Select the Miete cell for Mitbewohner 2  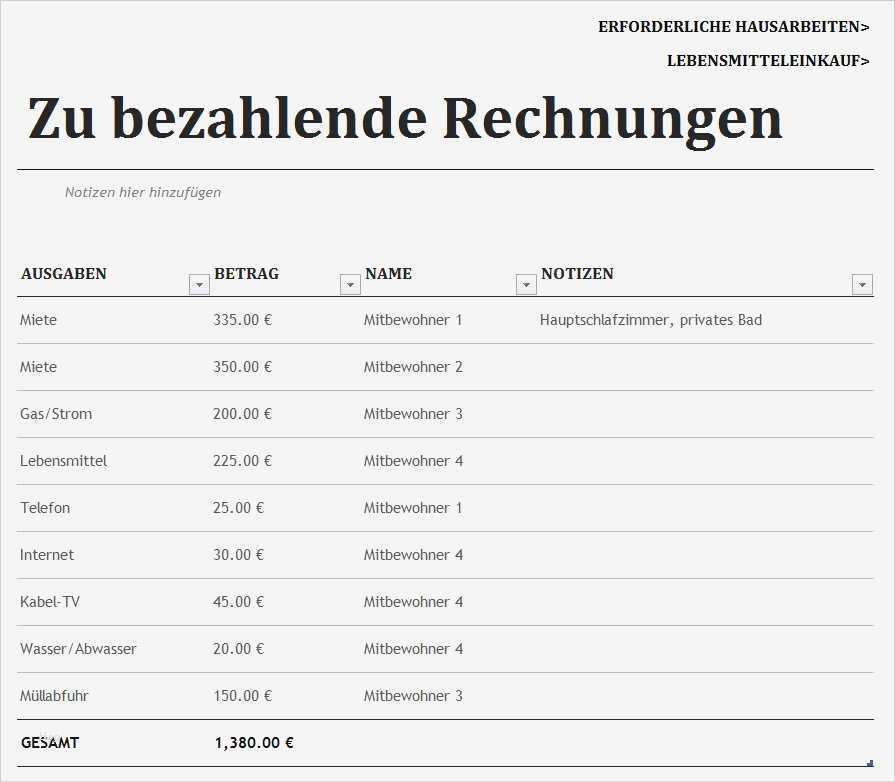(38, 366)
